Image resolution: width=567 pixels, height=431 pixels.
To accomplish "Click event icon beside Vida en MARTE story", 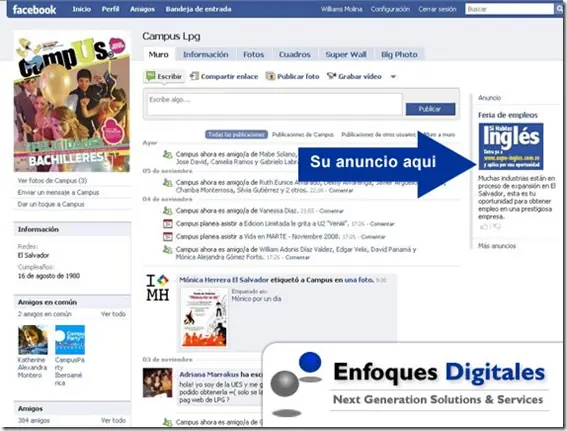I will point(167,236).
